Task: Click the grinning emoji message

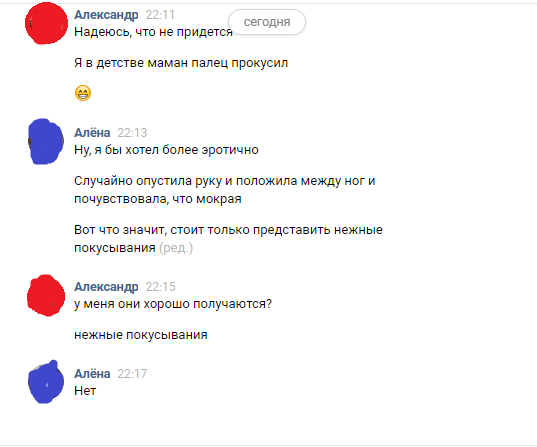Action: (x=83, y=93)
